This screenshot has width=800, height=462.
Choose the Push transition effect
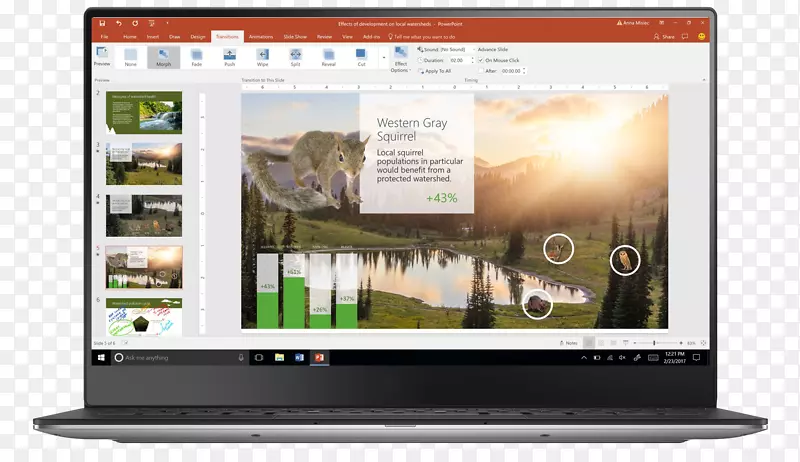[x=229, y=57]
